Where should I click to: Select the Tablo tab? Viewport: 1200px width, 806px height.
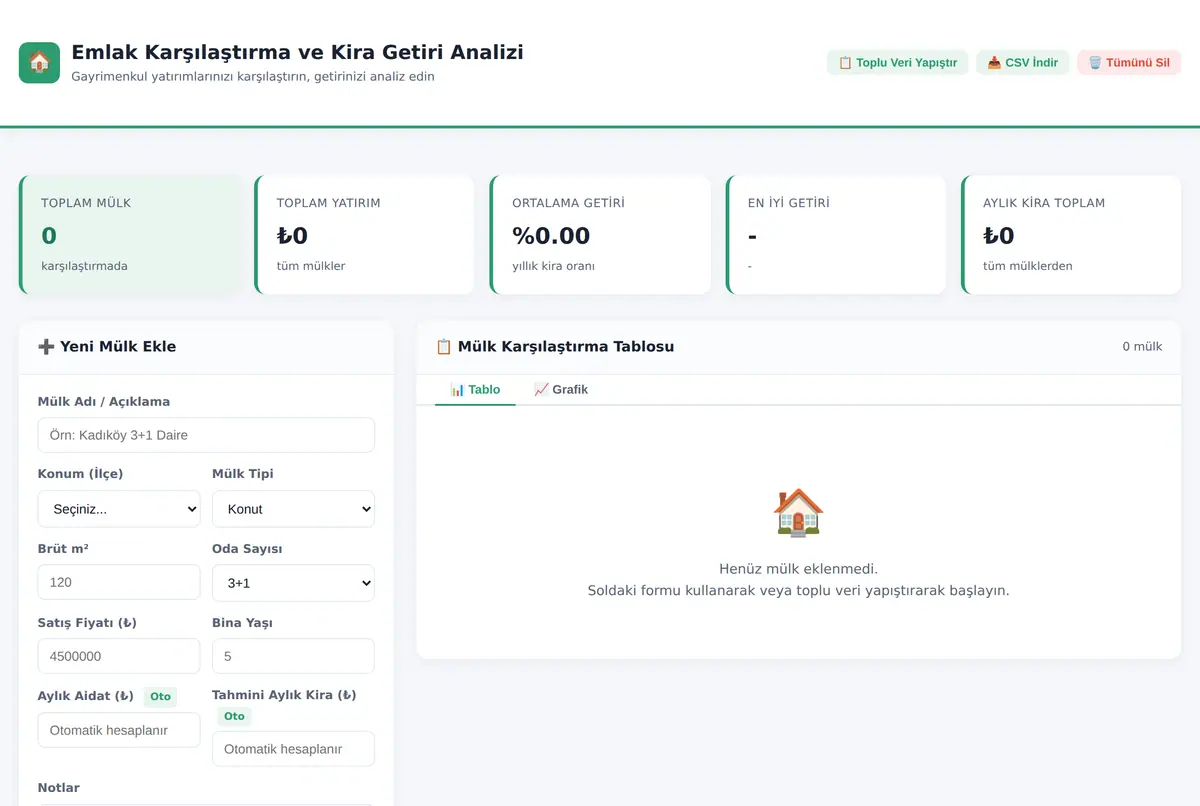(x=475, y=390)
